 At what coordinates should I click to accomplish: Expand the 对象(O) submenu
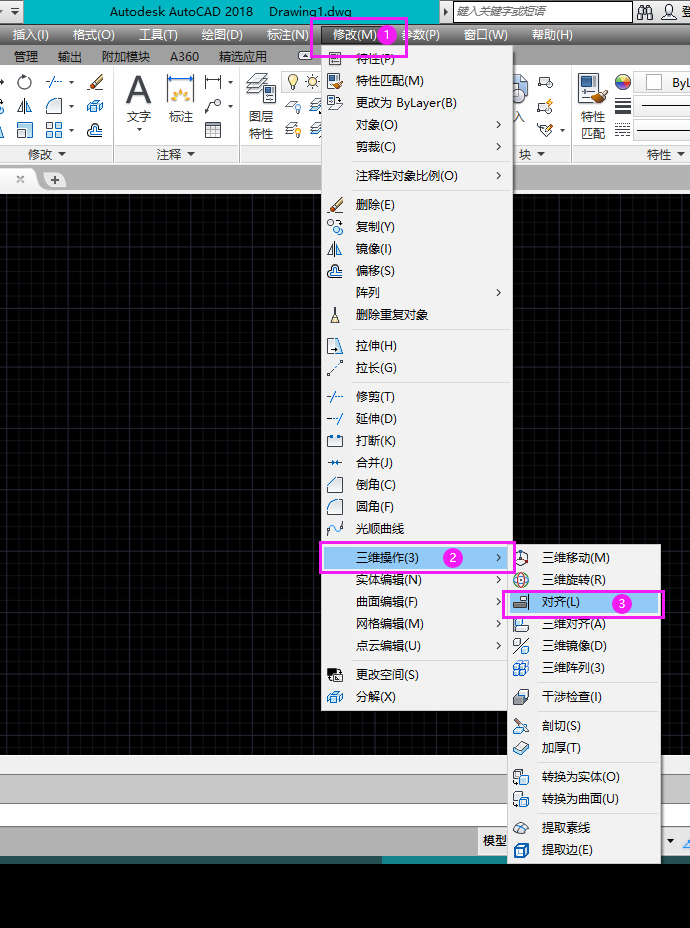click(417, 125)
